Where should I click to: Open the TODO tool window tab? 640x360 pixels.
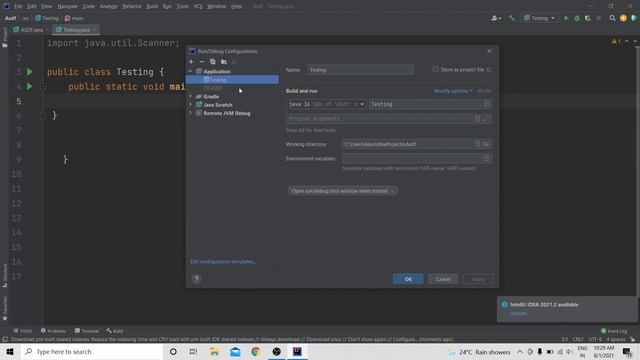[x=22, y=331]
